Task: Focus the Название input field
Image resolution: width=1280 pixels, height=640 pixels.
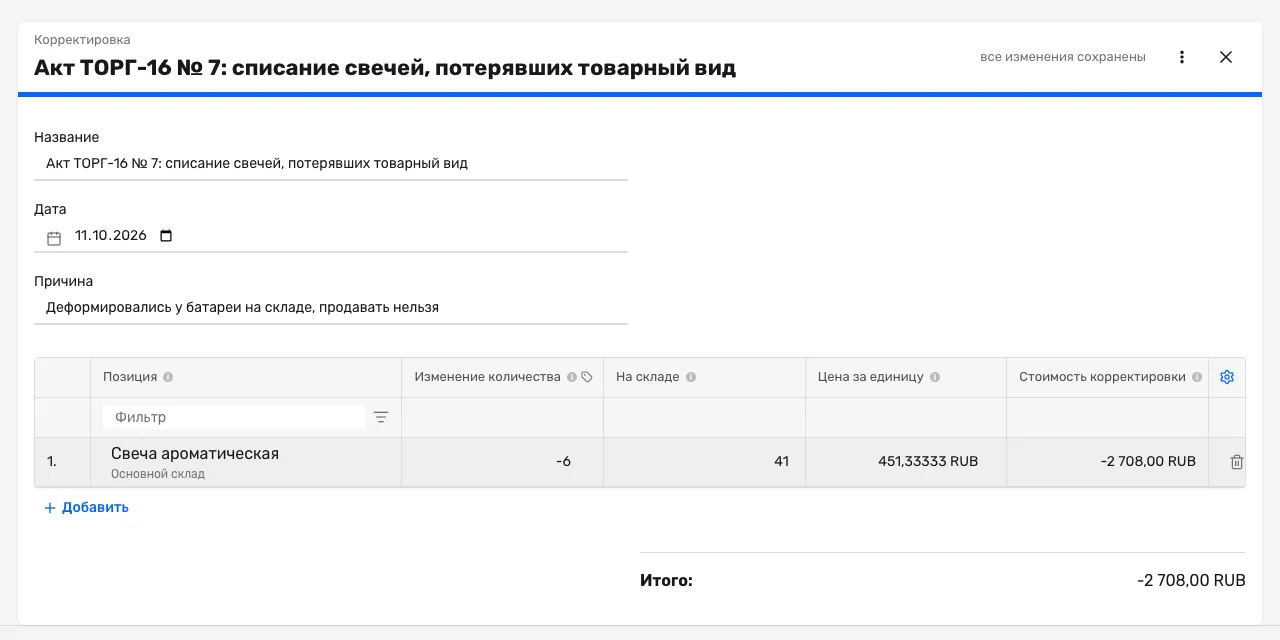Action: [331, 163]
